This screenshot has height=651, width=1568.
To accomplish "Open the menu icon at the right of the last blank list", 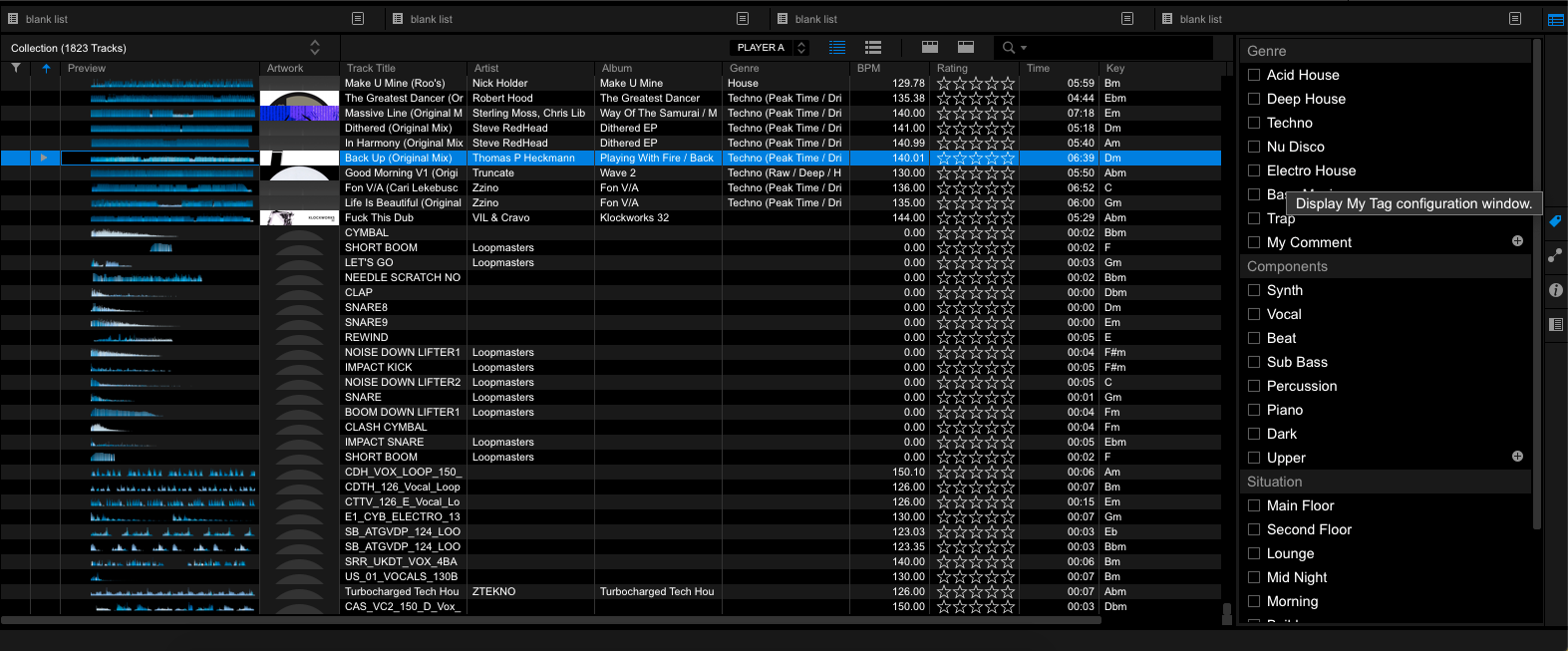I will [1515, 19].
